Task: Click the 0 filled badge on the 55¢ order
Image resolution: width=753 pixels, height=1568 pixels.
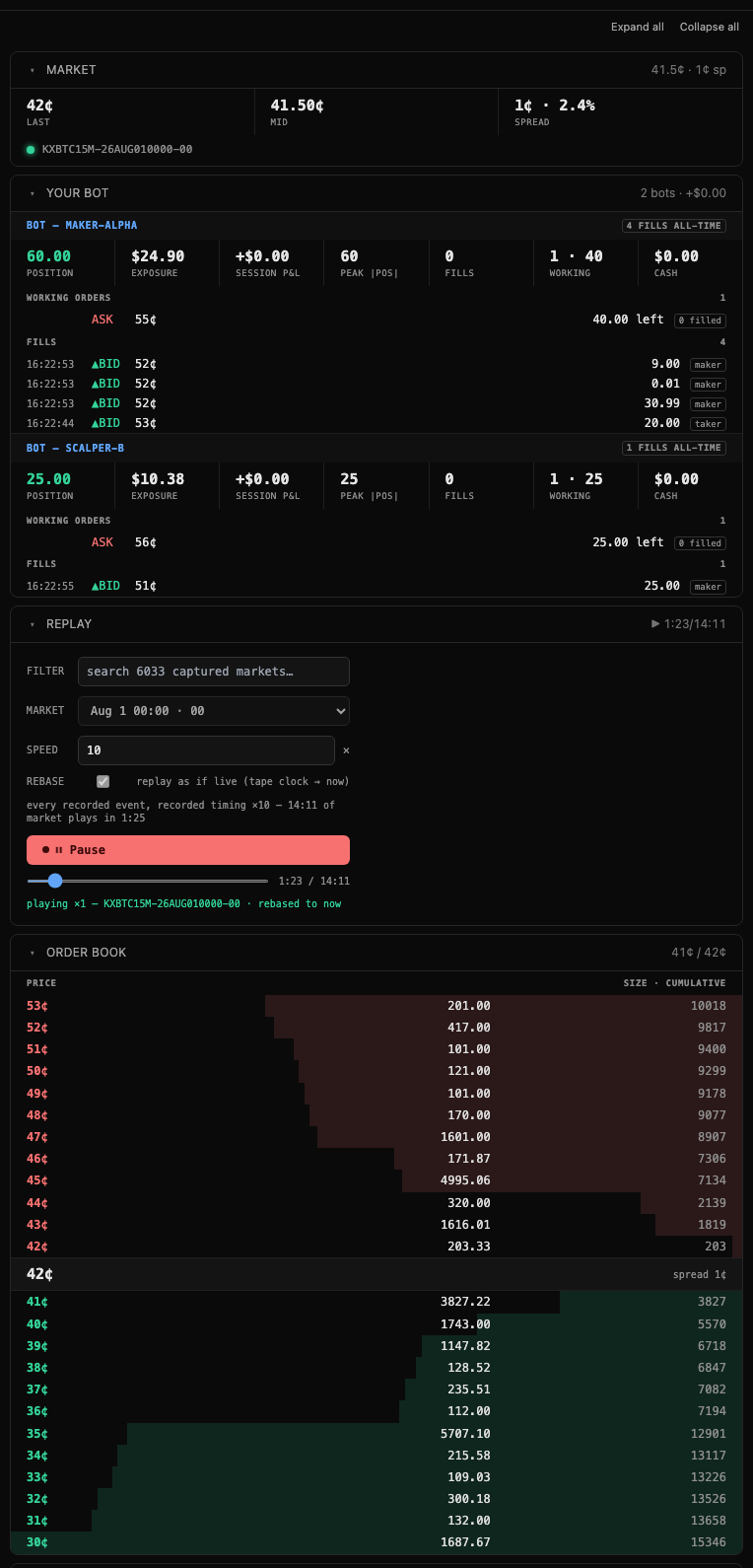Action: (x=701, y=321)
